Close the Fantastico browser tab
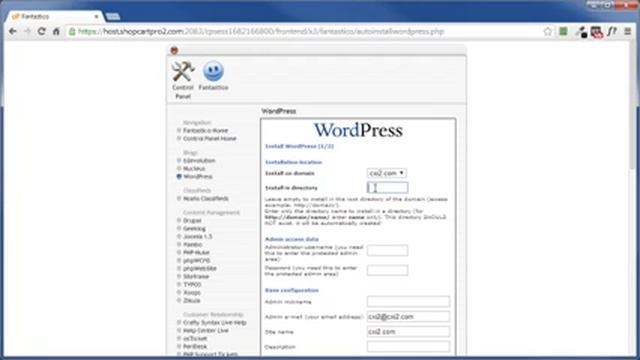Image resolution: width=640 pixels, height=360 pixels. click(x=96, y=16)
